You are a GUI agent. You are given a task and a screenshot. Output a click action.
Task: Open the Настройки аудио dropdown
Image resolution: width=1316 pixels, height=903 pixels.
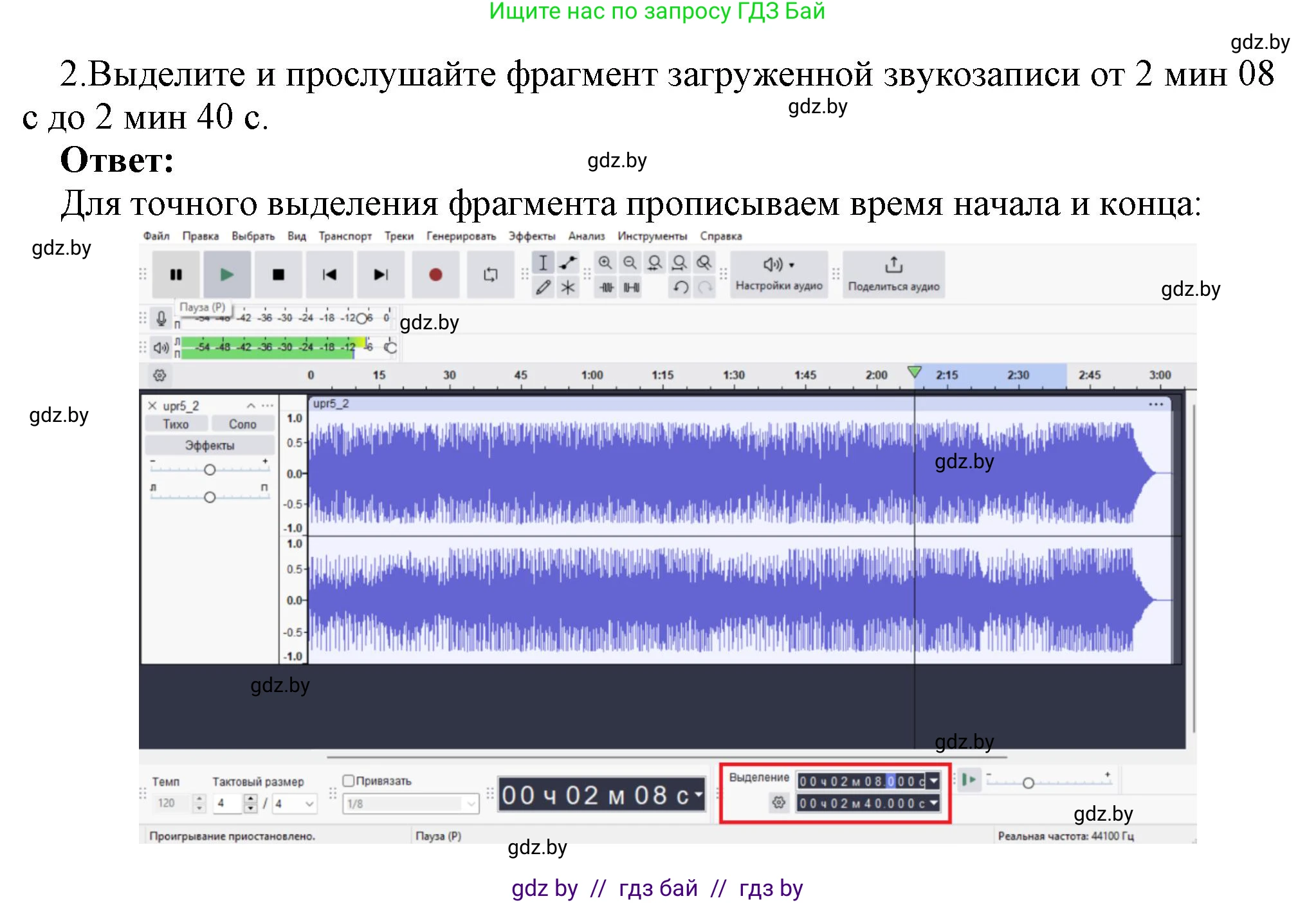point(779,275)
